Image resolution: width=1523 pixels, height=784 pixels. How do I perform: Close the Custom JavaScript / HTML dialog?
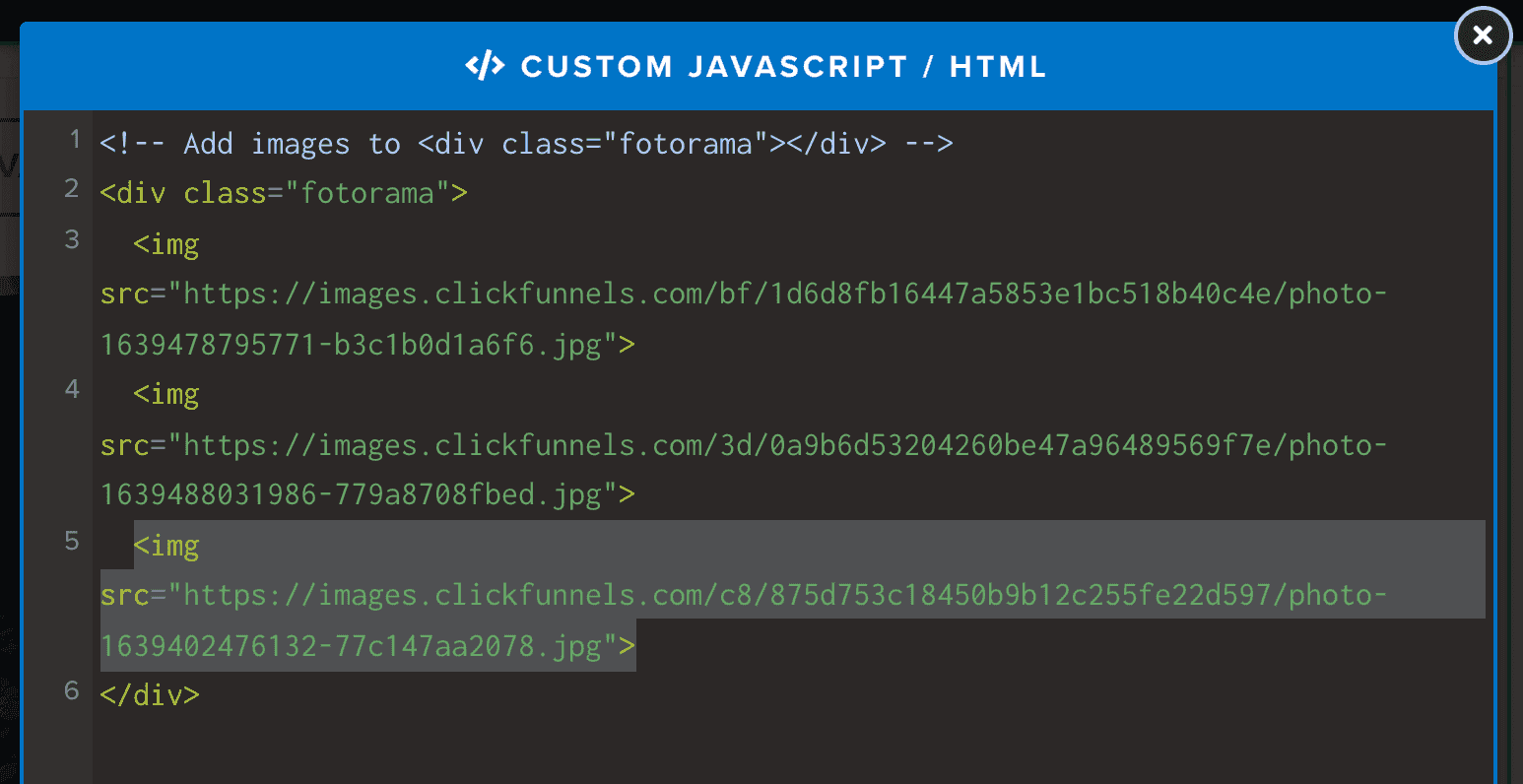pos(1483,36)
